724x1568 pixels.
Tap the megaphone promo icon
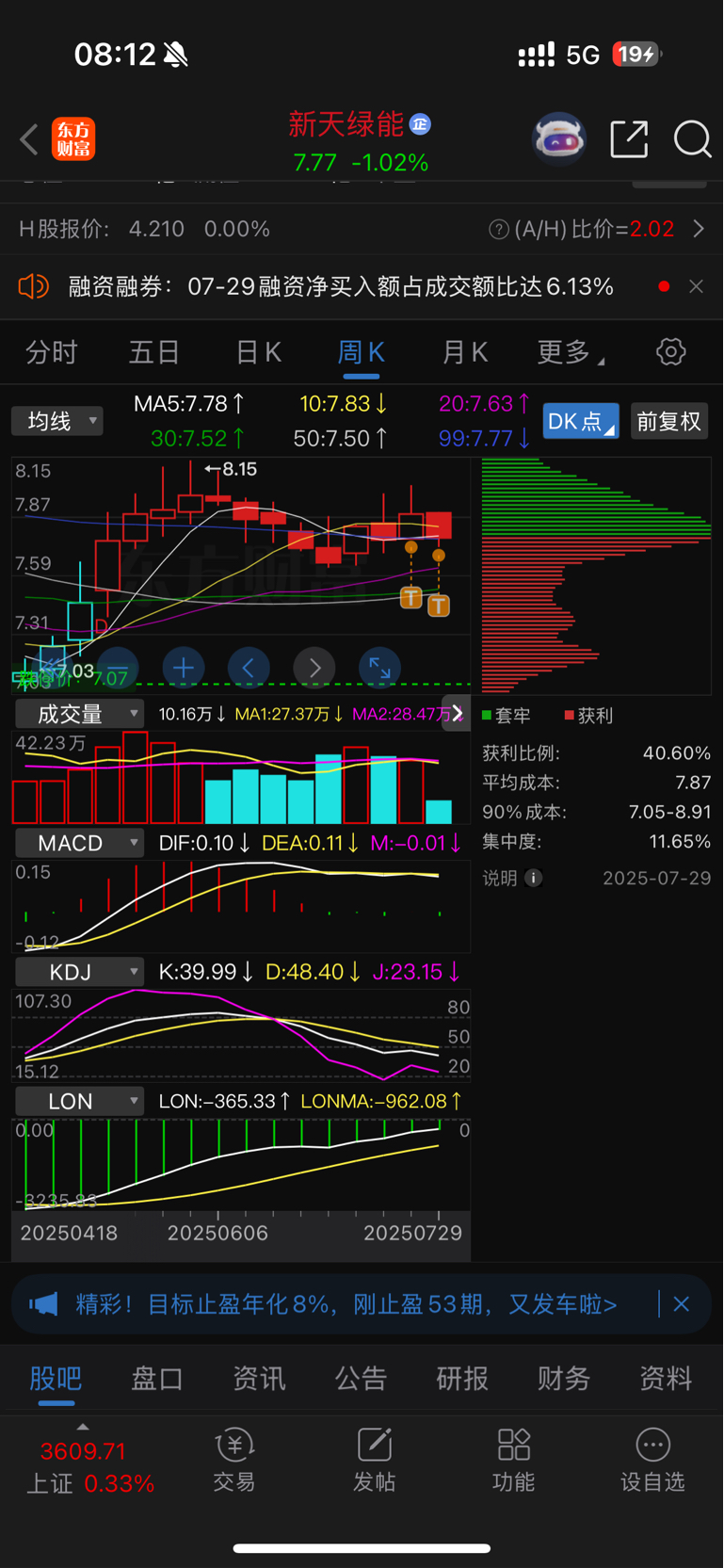pos(43,1304)
